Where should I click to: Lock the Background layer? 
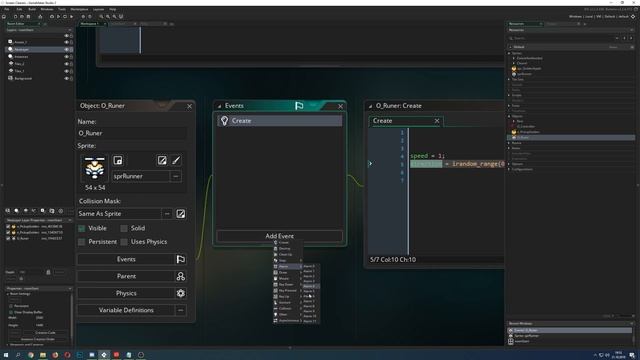tap(71, 78)
